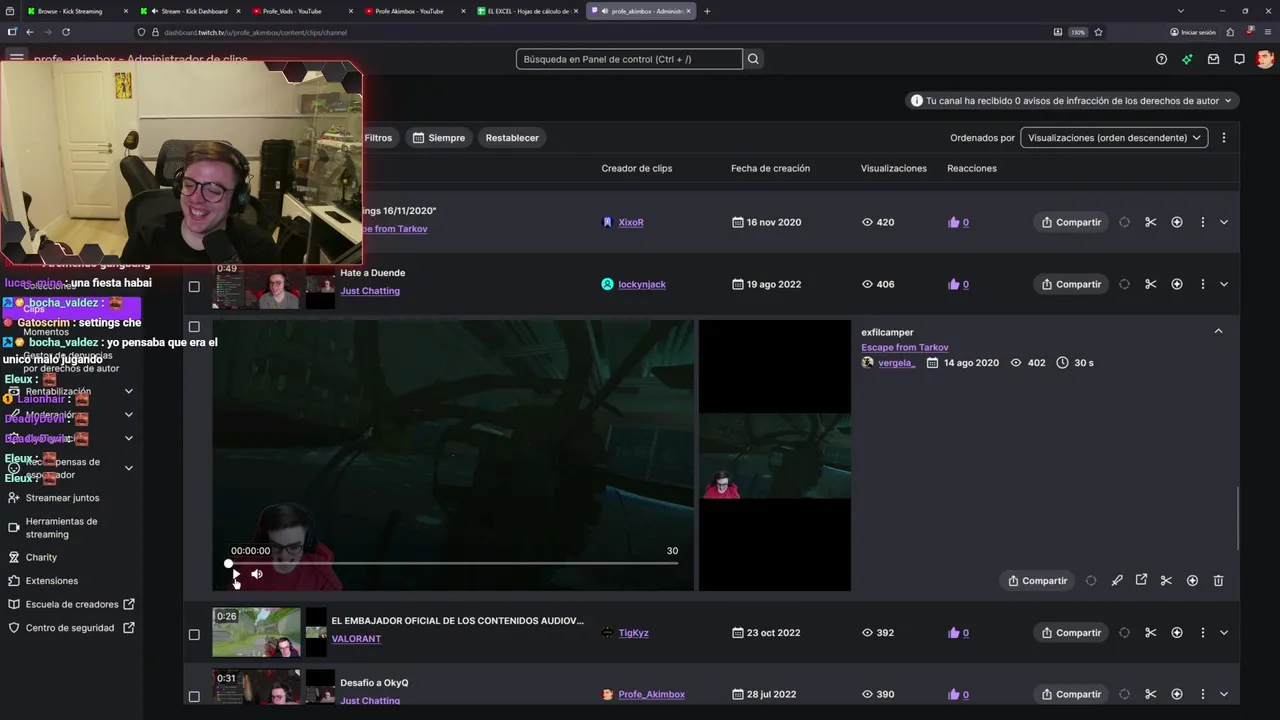
Task: Expand Recompensas de espectador sidebar section
Action: (128, 468)
